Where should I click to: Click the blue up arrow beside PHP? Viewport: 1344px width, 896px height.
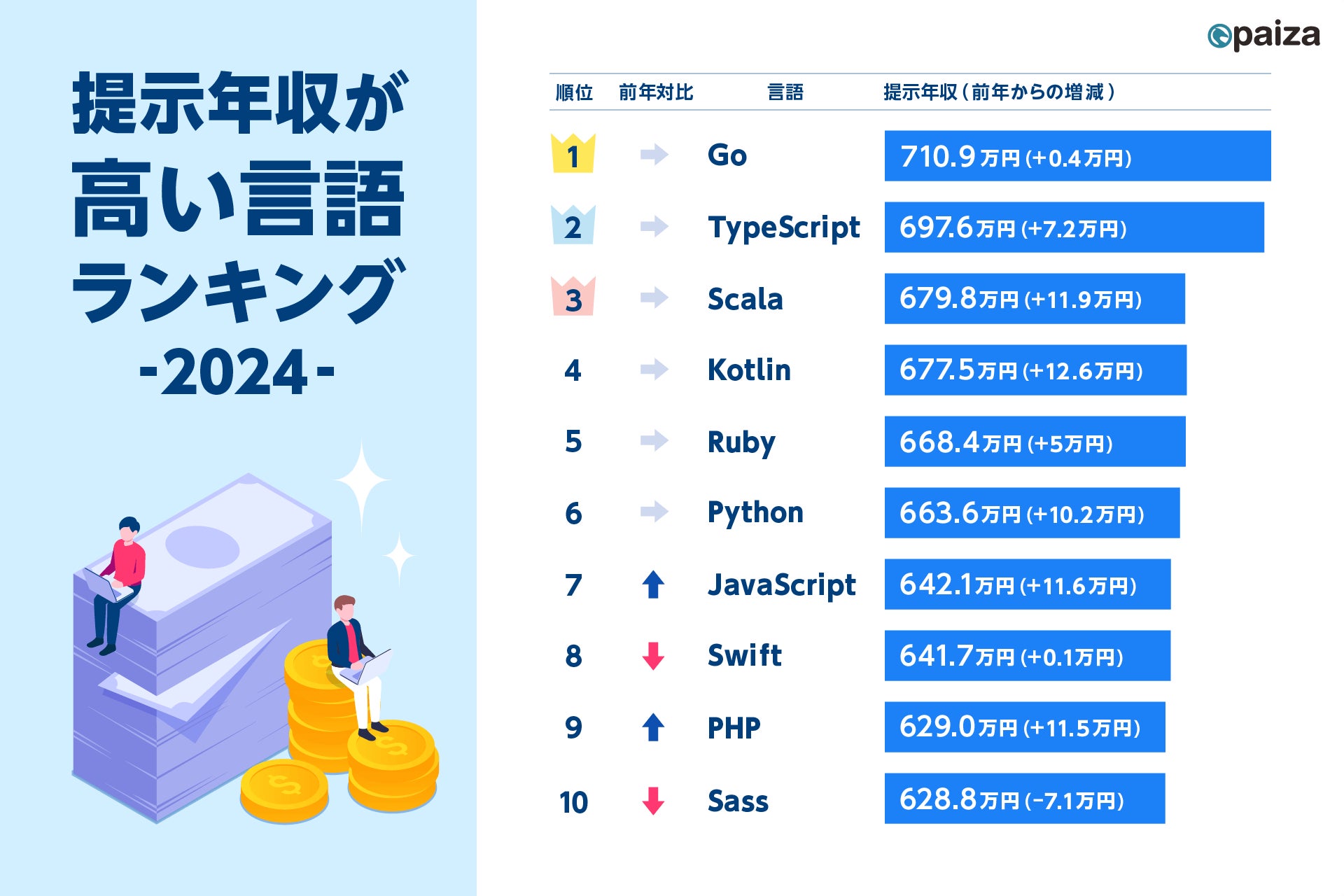point(653,727)
